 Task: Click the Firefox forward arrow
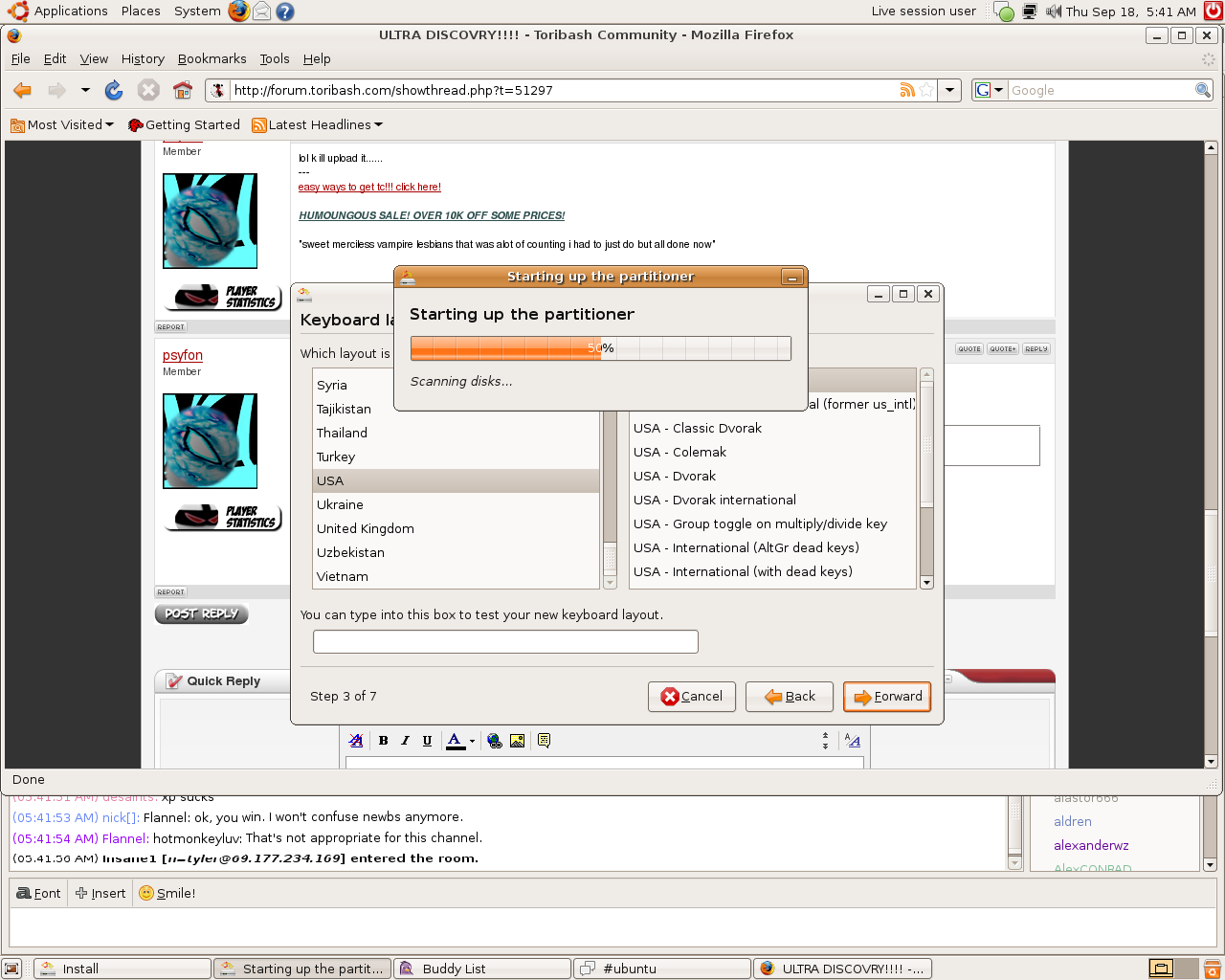click(56, 90)
